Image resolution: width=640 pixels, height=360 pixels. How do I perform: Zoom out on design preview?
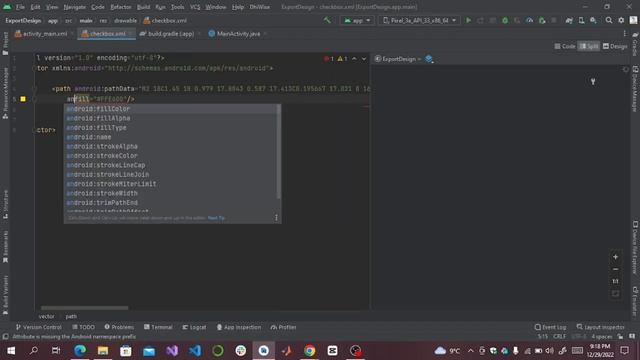[x=615, y=269]
